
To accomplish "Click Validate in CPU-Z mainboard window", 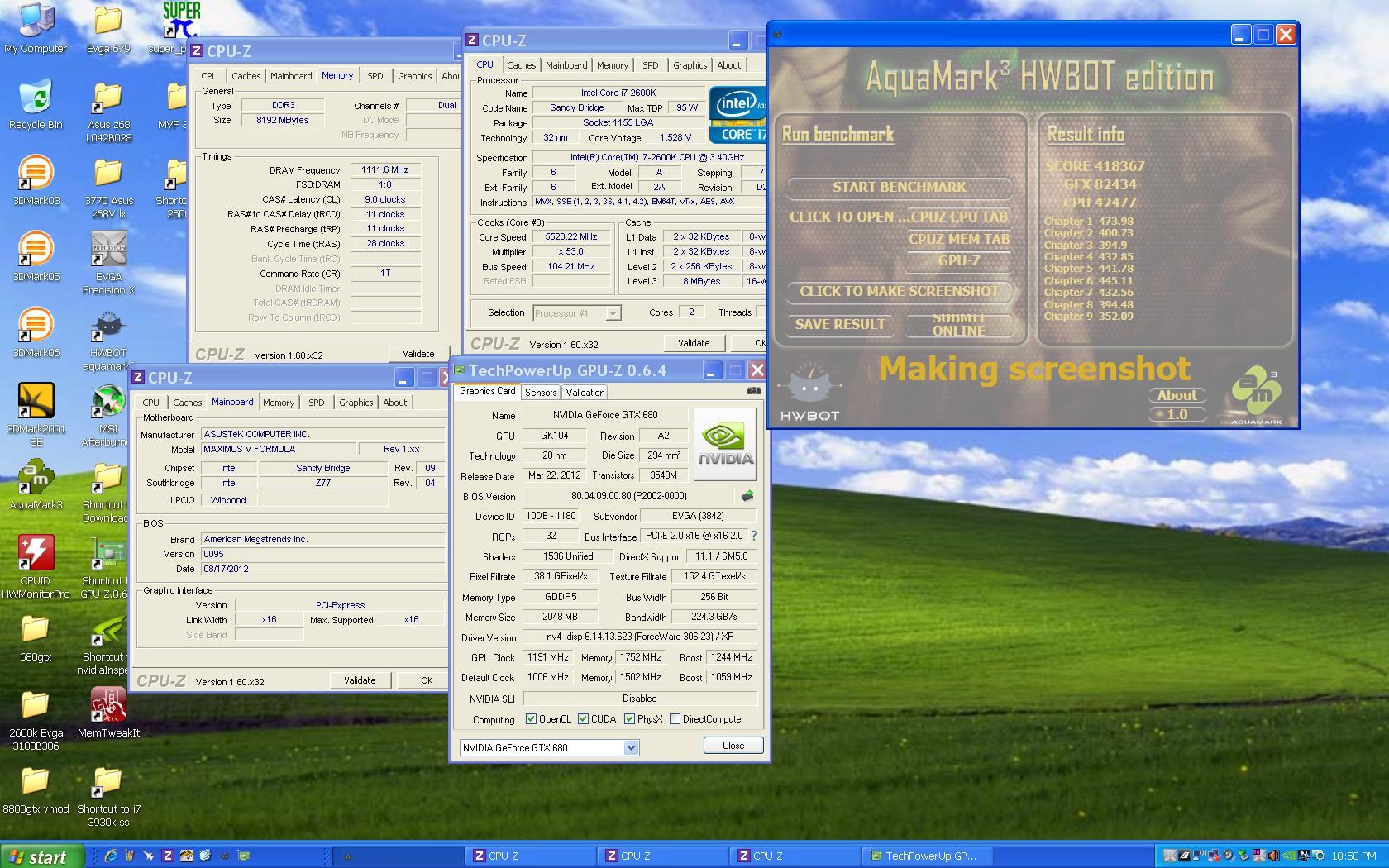I will tap(360, 680).
